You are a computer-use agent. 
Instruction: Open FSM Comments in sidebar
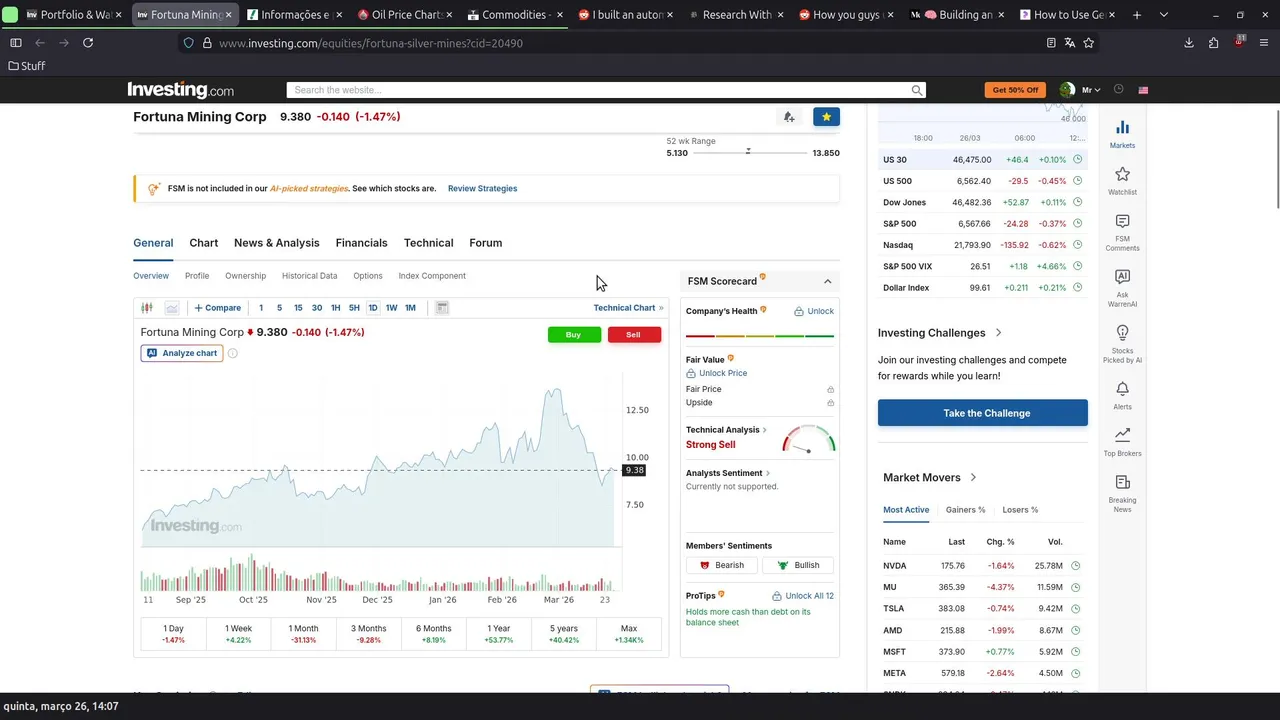point(1122,232)
